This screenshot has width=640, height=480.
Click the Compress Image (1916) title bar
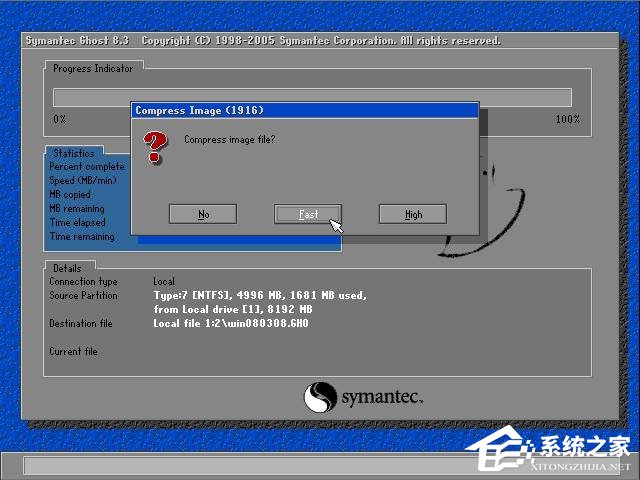coord(304,110)
